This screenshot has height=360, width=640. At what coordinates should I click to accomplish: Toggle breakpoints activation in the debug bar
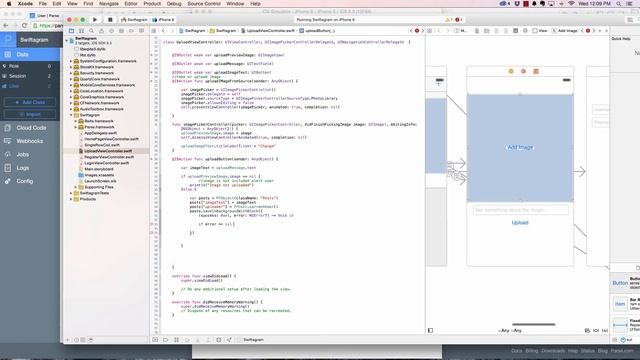click(166, 340)
